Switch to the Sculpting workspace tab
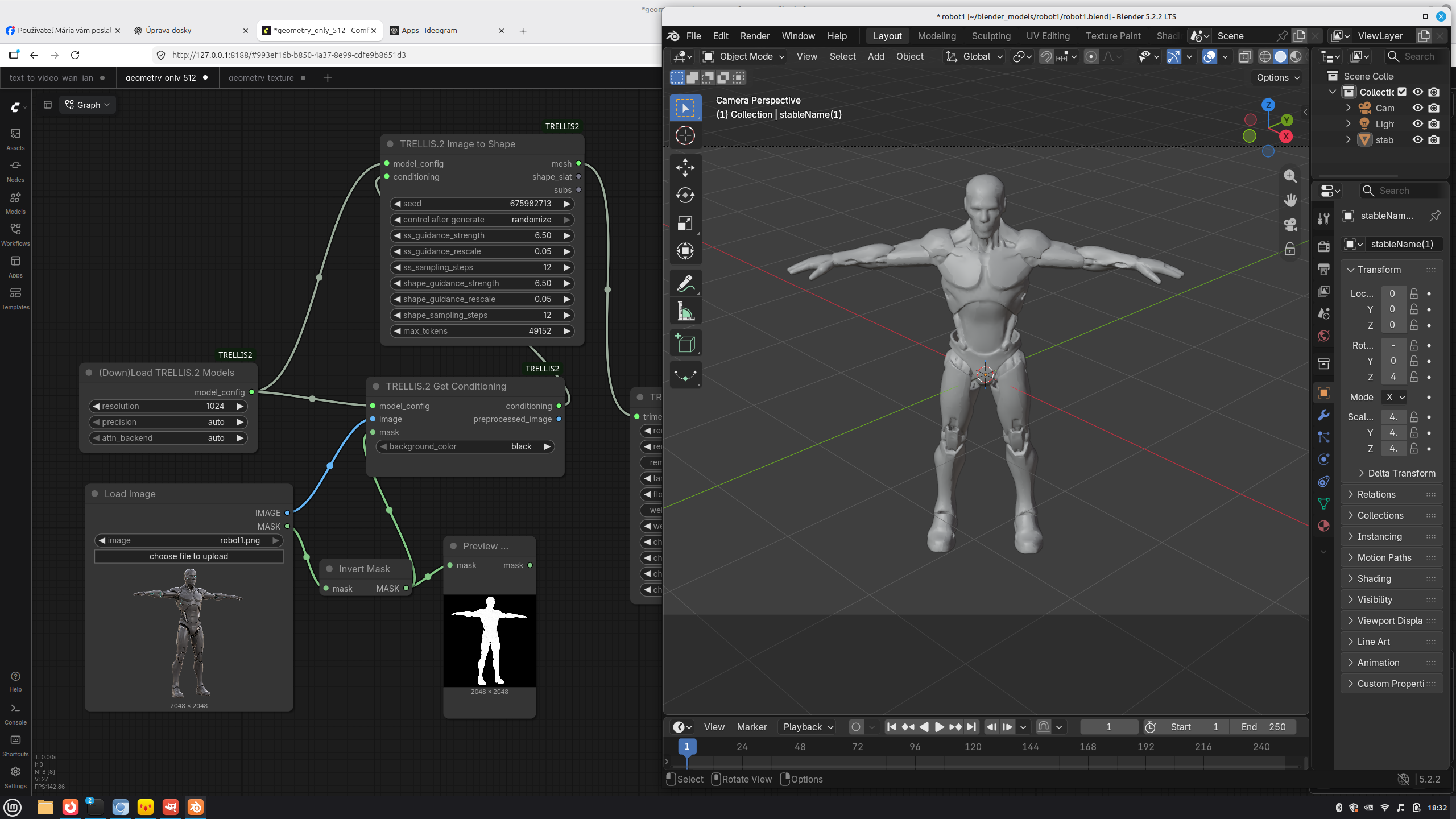1456x819 pixels. click(991, 36)
